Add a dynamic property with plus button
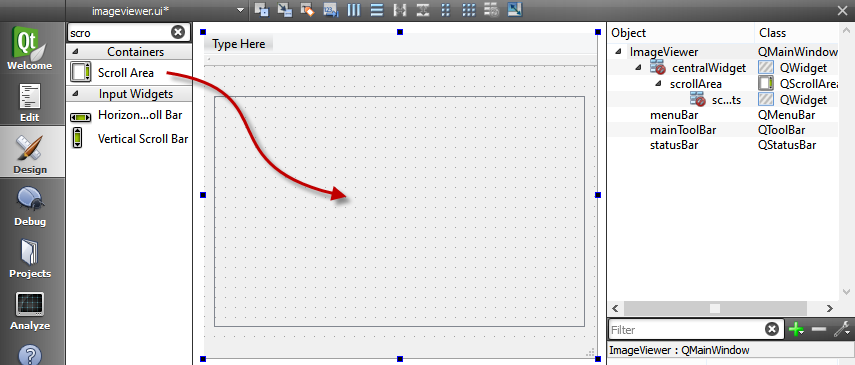The image size is (855, 365). click(x=796, y=329)
